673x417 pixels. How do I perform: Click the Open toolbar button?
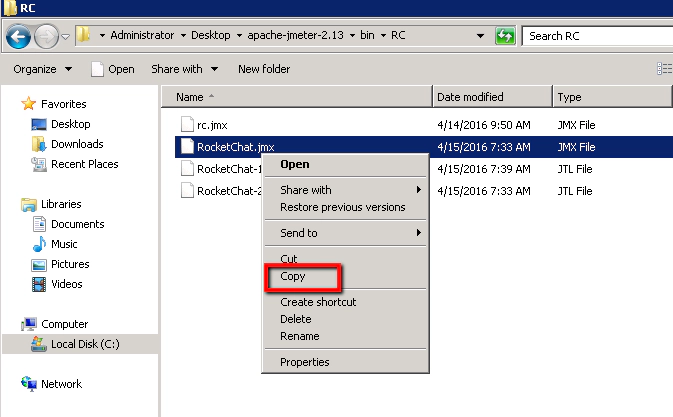(x=112, y=69)
